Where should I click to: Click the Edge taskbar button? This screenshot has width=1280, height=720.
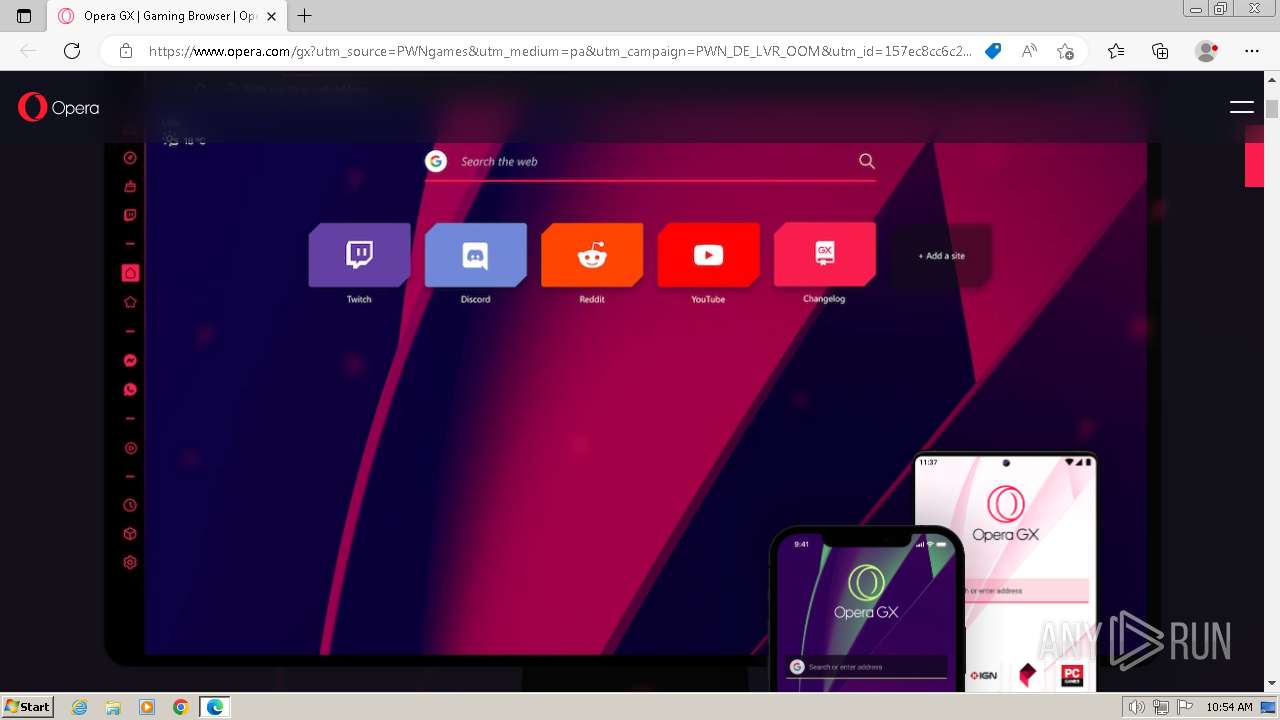pos(215,707)
